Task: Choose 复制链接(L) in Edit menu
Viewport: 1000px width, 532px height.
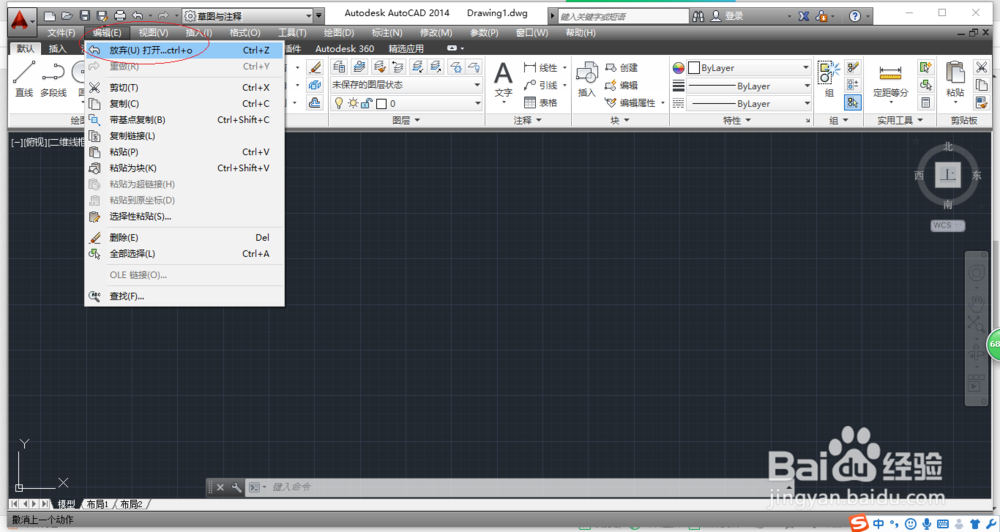Action: tap(184, 135)
